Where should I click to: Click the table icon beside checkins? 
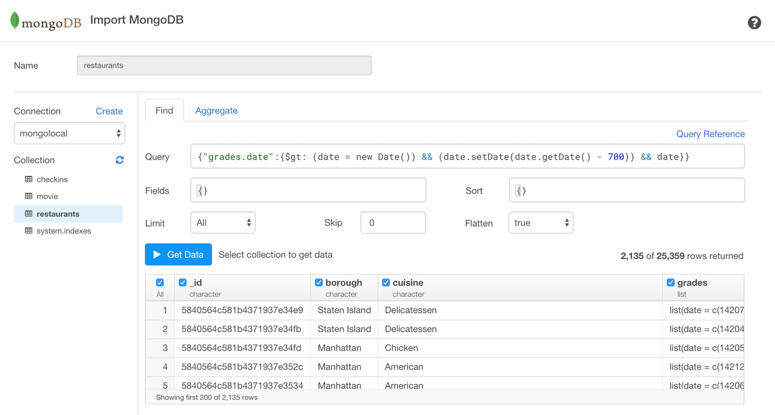pyautogui.click(x=28, y=180)
